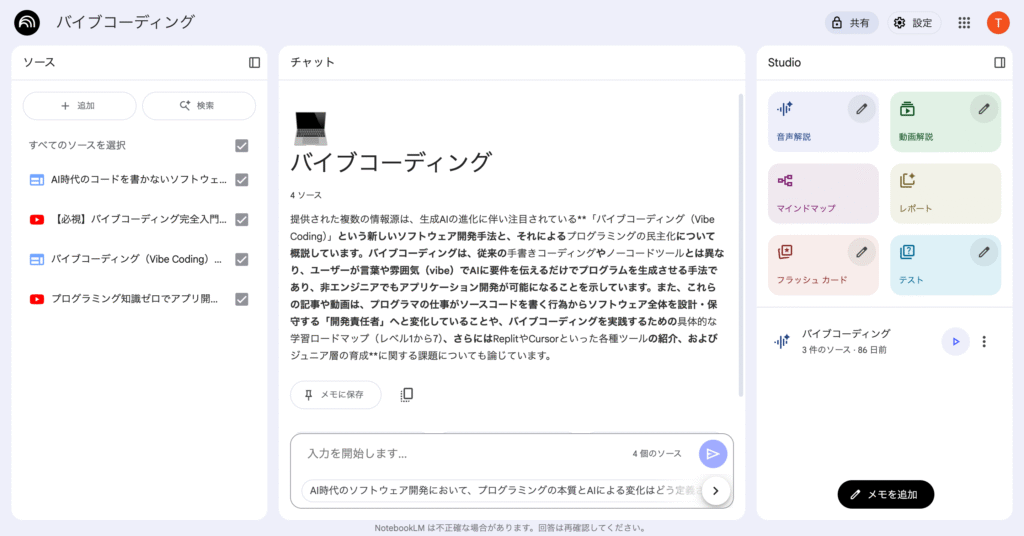Open more options for the audio item
The image size is (1024, 536).
coord(984,341)
